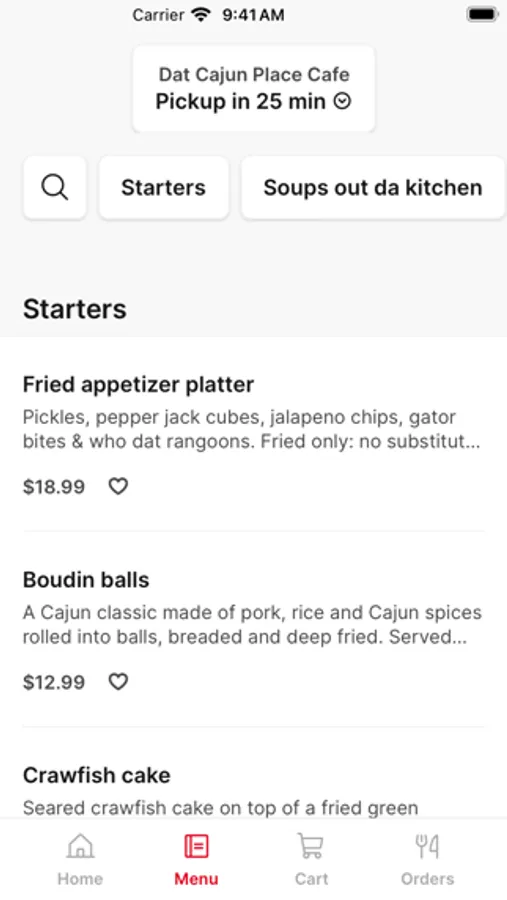Tap the battery icon in the status bar

482,14
